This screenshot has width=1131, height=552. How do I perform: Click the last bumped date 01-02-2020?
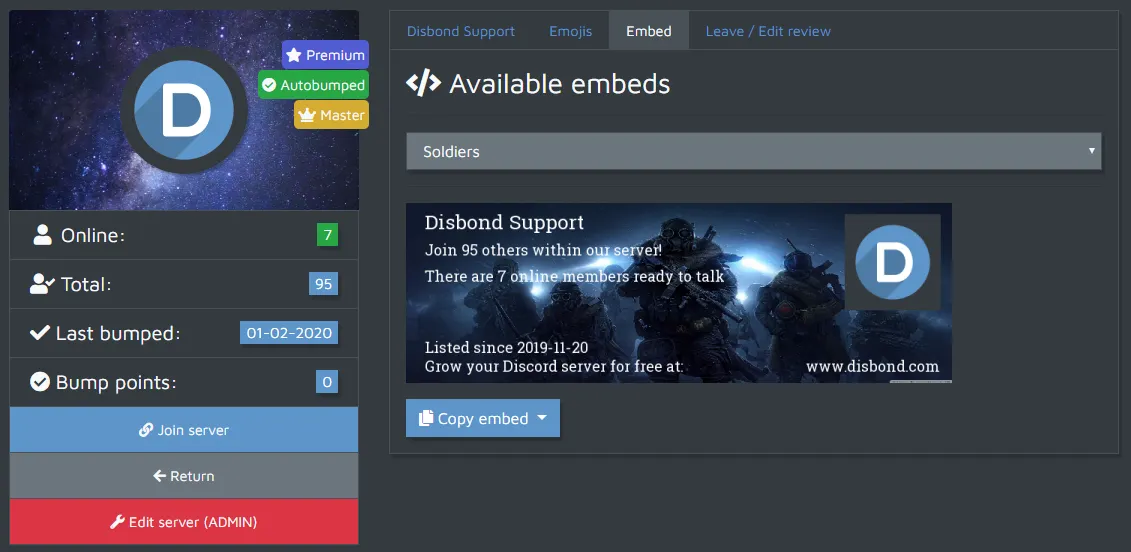[289, 333]
